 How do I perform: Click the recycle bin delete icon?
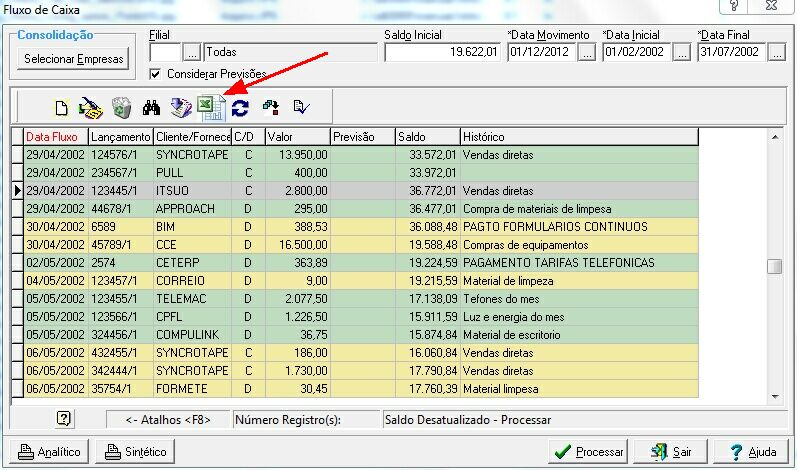coord(121,108)
